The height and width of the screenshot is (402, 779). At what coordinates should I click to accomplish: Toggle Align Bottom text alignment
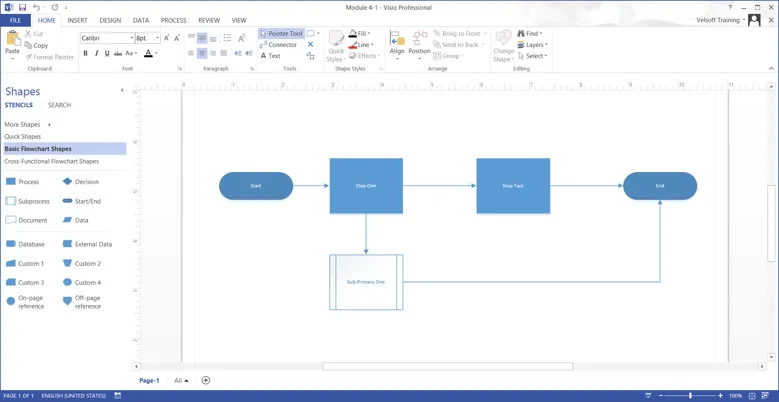pos(213,38)
